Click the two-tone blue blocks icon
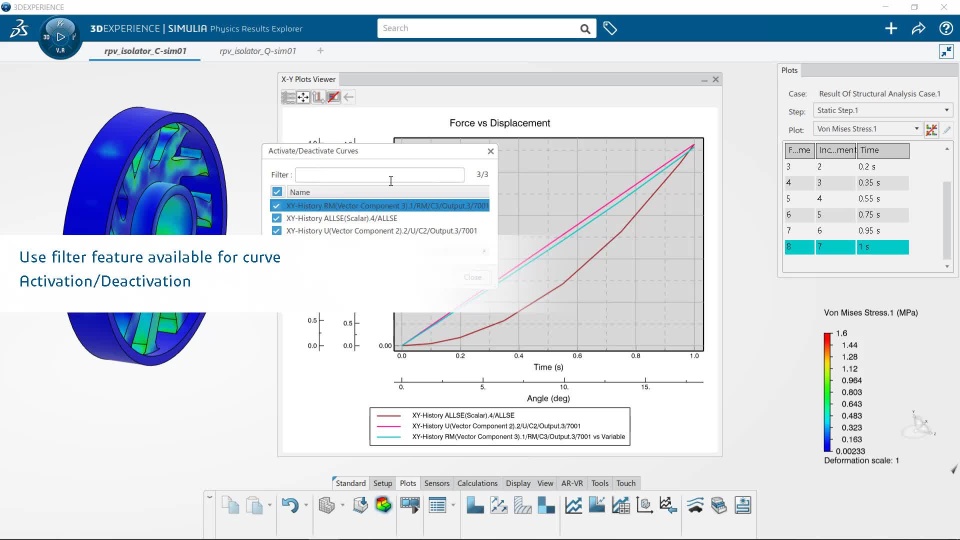The width and height of the screenshot is (960, 540). [x=546, y=505]
